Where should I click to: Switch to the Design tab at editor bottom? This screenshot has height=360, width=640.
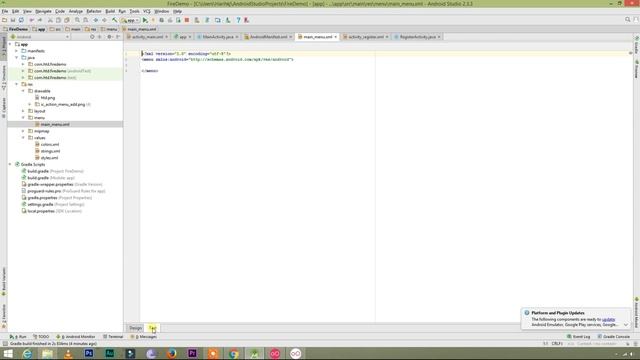tap(136, 328)
